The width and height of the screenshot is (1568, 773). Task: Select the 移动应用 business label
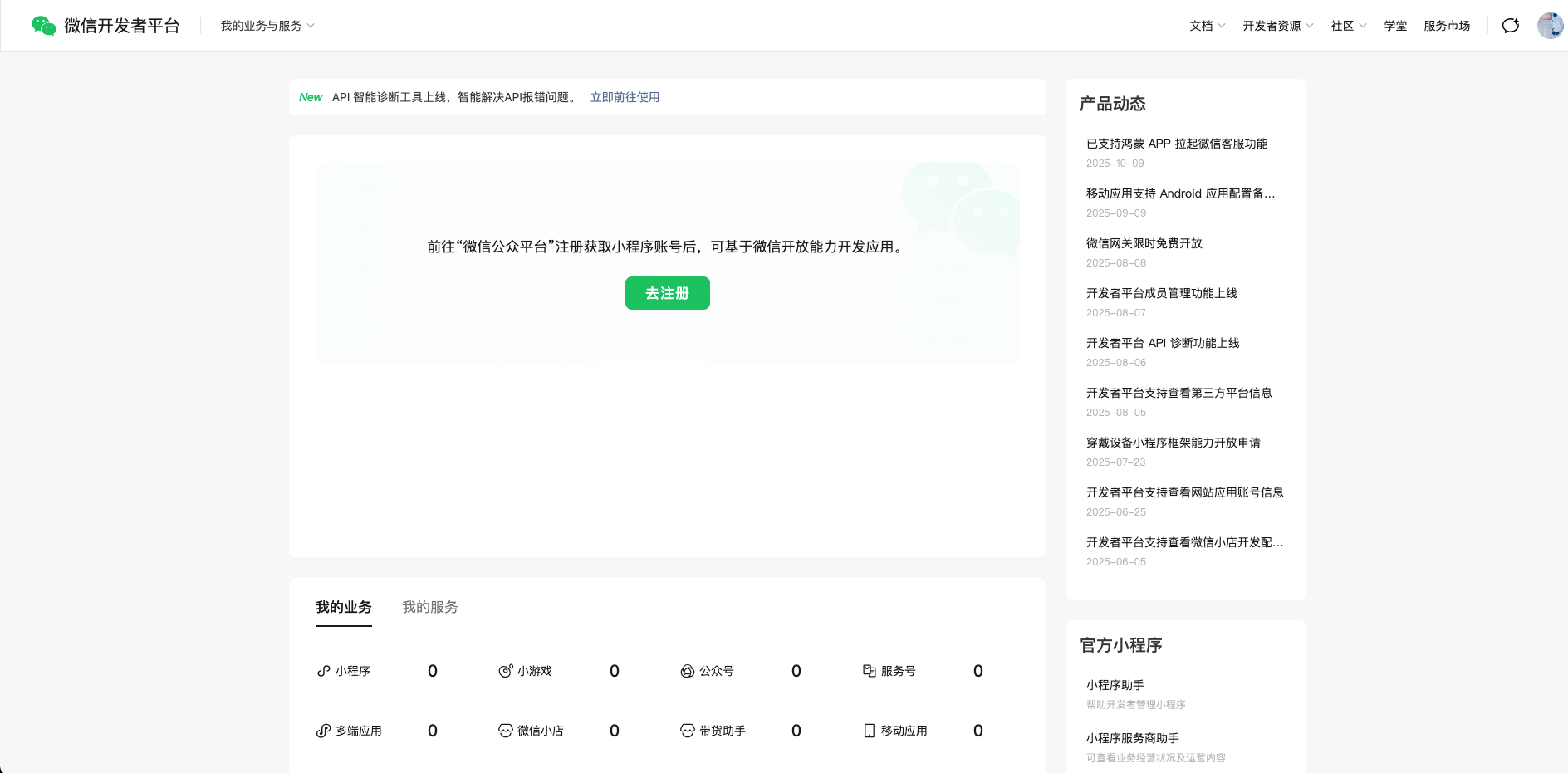pyautogui.click(x=904, y=731)
